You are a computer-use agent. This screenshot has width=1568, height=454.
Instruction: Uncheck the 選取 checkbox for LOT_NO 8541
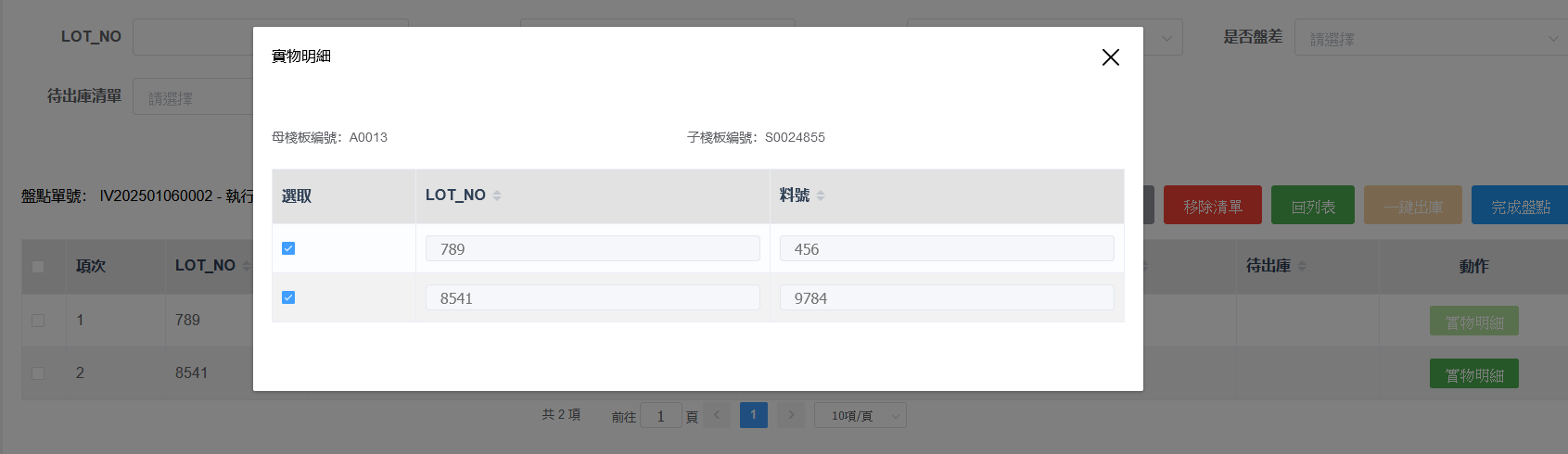[x=288, y=297]
